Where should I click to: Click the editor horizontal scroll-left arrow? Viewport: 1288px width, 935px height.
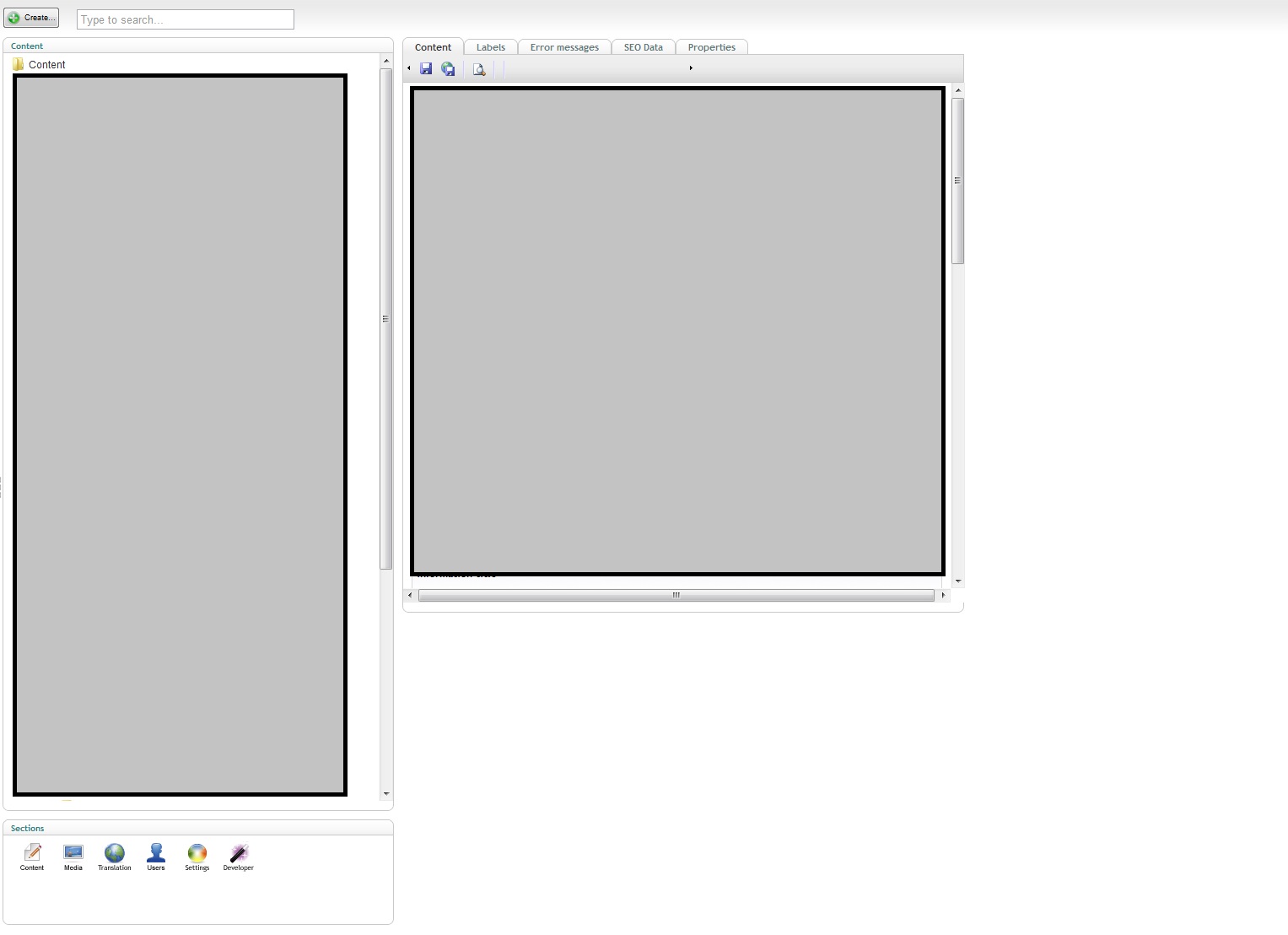click(x=411, y=596)
